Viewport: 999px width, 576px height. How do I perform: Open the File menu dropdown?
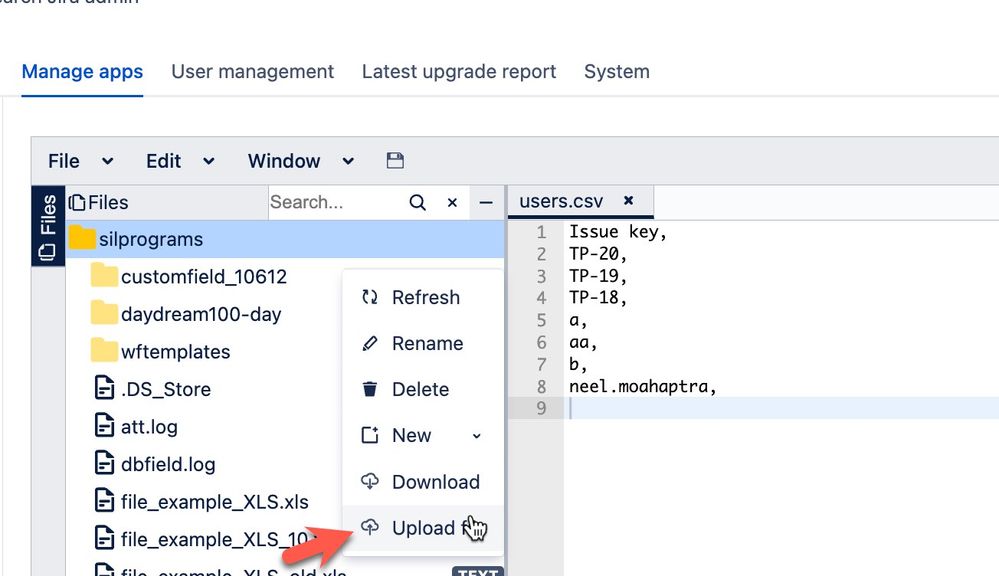click(x=80, y=161)
